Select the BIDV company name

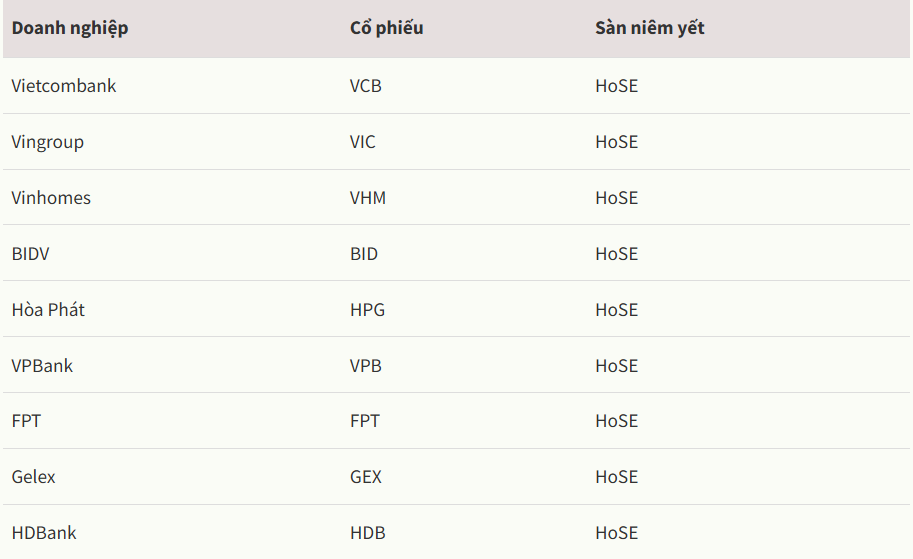[30, 253]
